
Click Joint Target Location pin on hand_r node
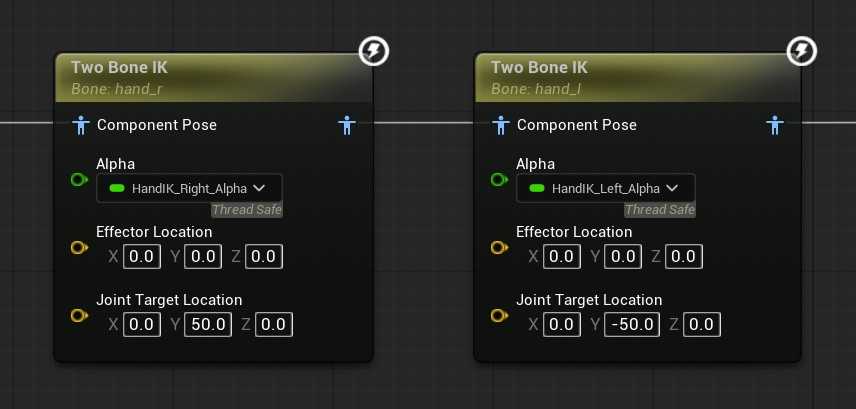[x=79, y=316]
